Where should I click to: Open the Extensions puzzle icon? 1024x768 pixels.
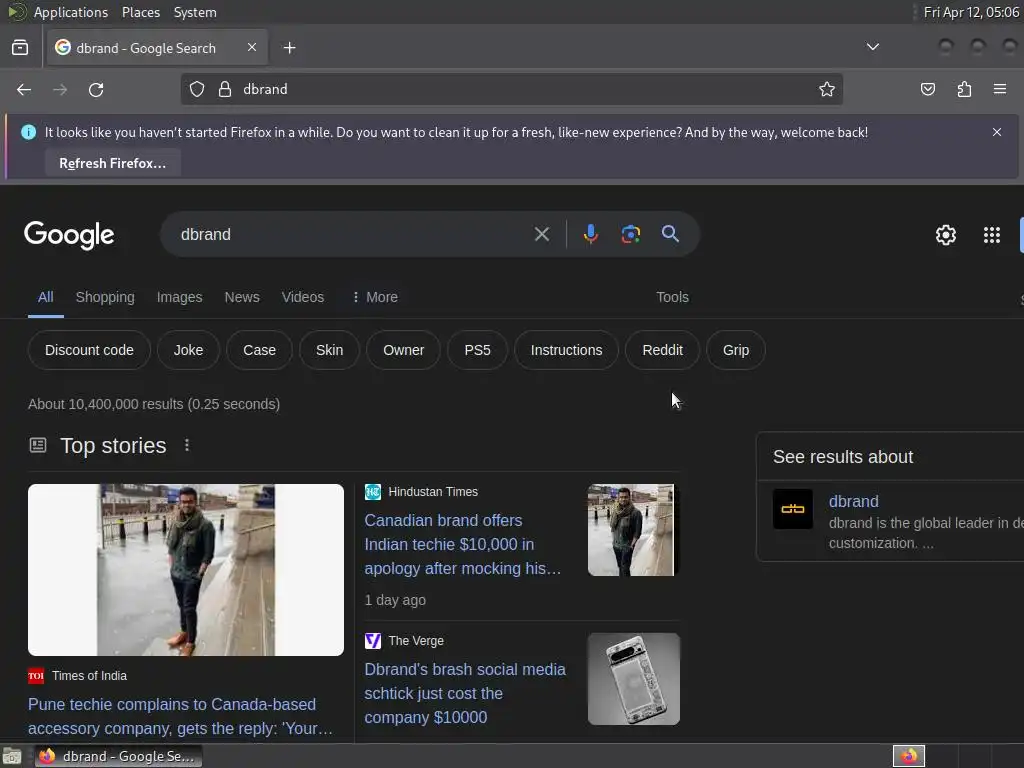click(x=964, y=89)
